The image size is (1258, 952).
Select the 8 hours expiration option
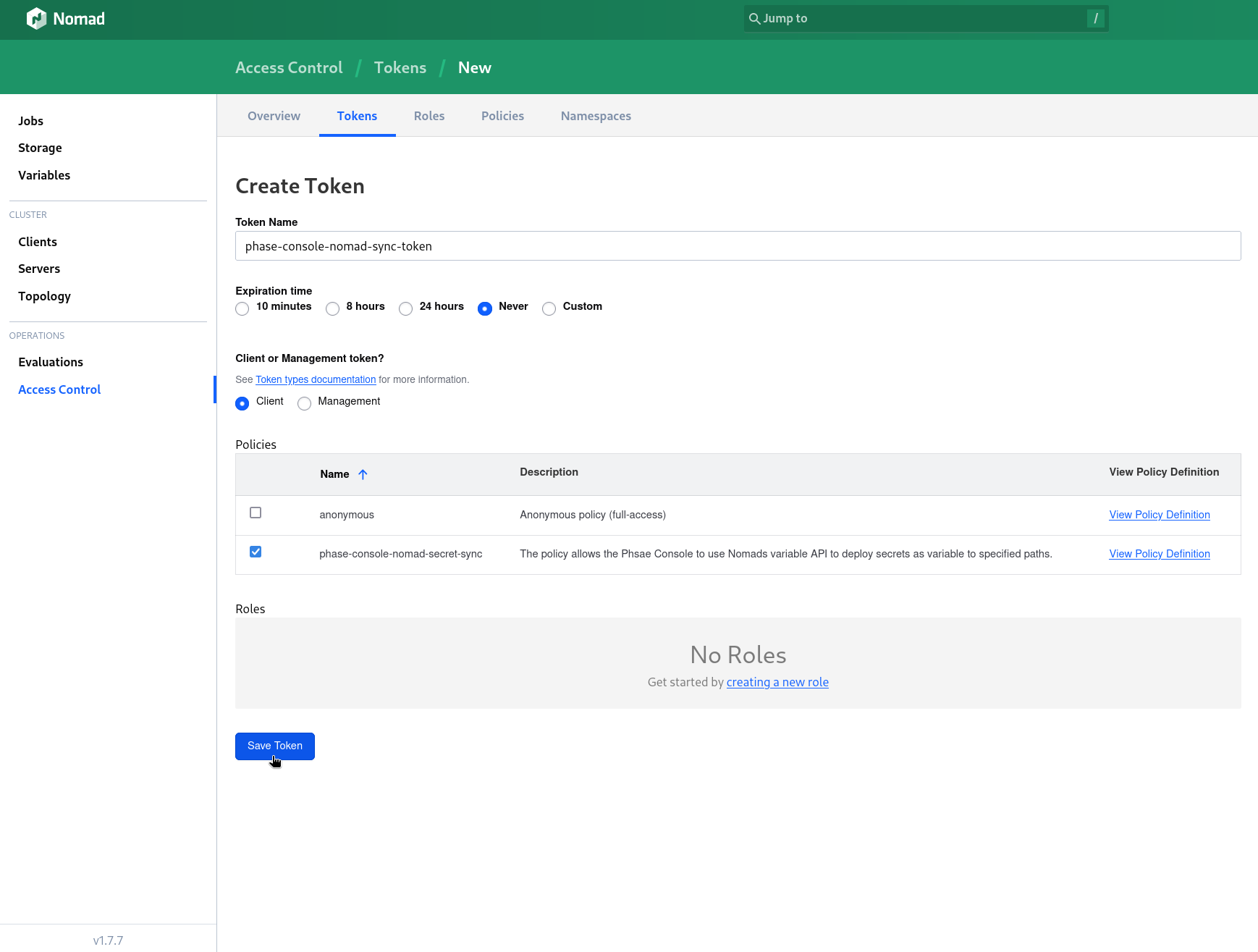332,308
